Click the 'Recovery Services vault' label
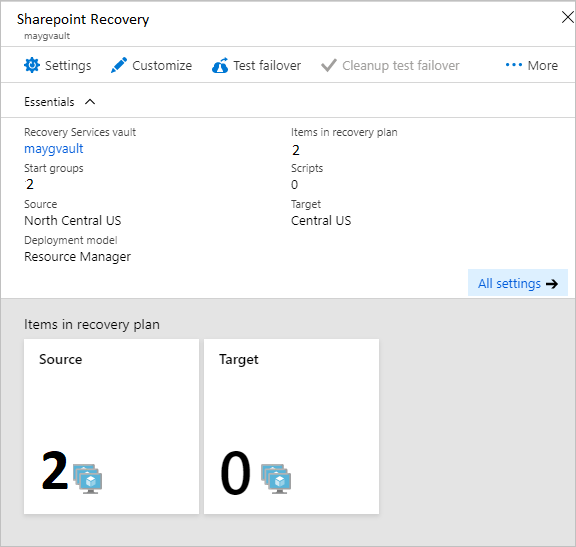 (80, 132)
